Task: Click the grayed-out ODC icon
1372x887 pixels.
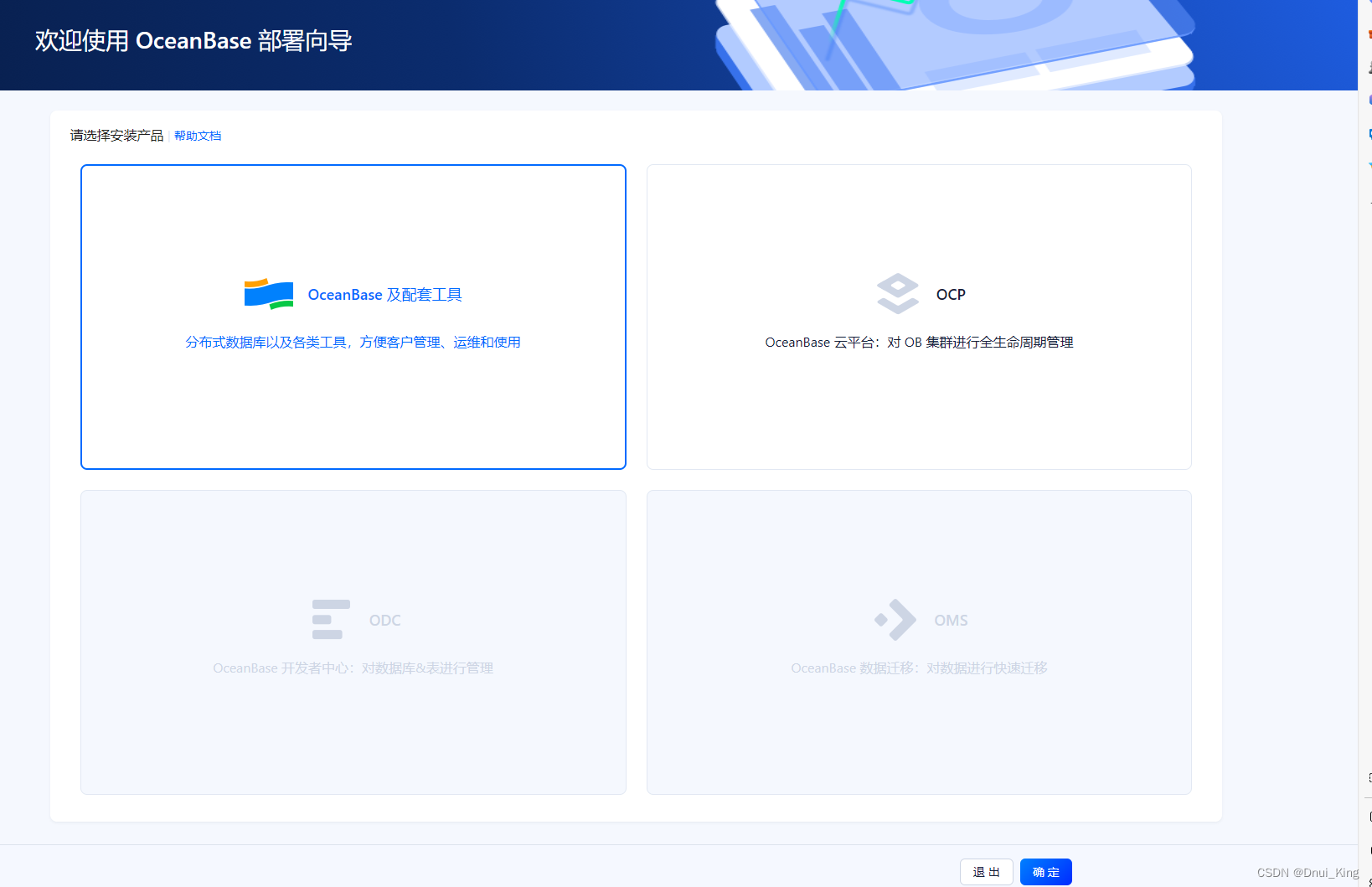Action: (329, 619)
